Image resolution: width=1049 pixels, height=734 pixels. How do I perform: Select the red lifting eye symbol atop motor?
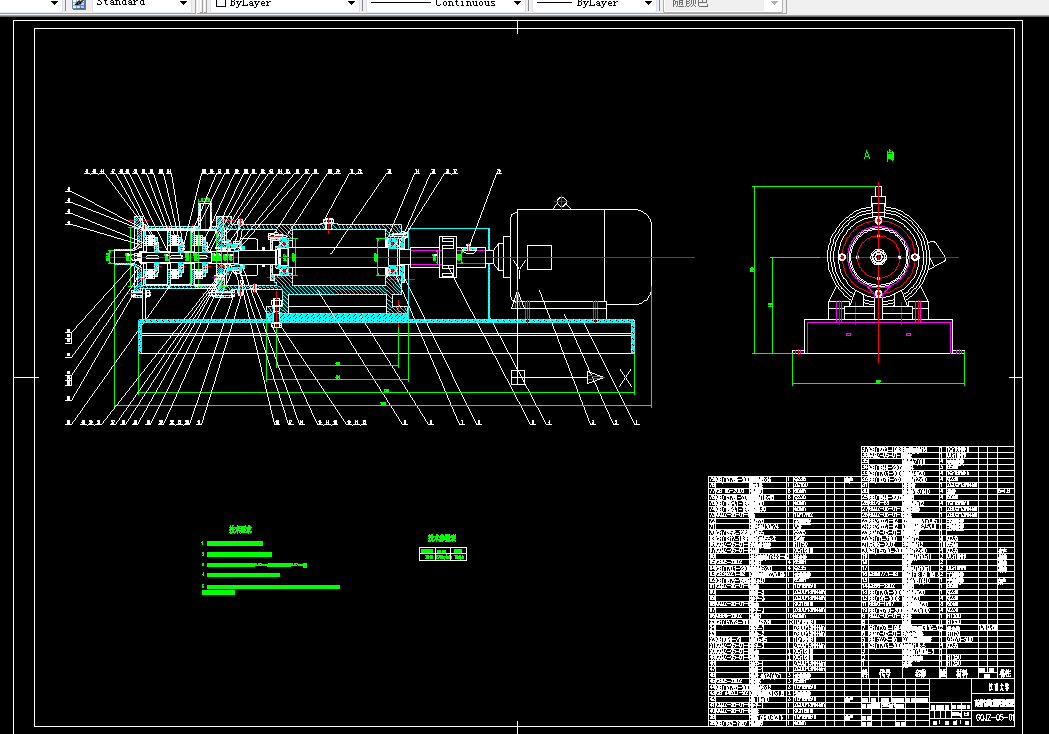click(562, 202)
